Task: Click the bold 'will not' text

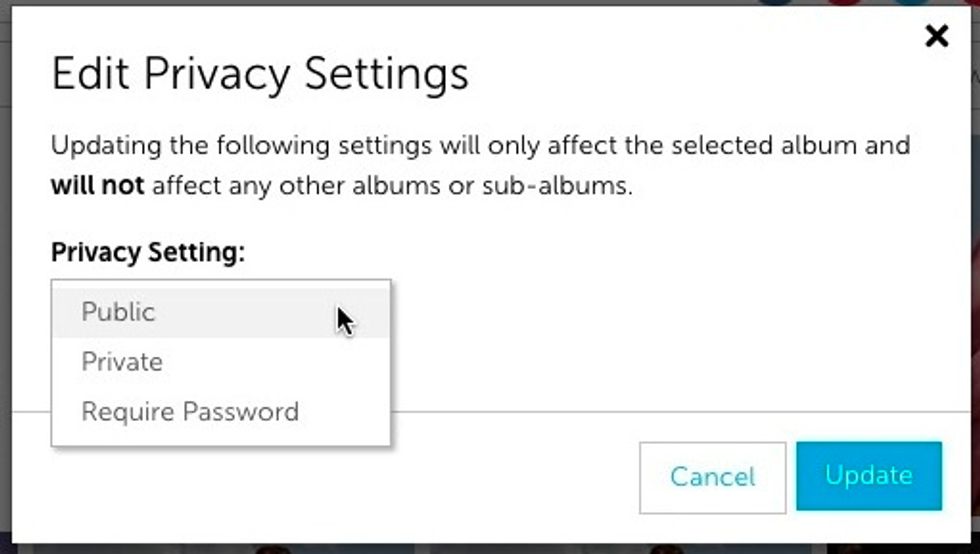Action: point(98,186)
